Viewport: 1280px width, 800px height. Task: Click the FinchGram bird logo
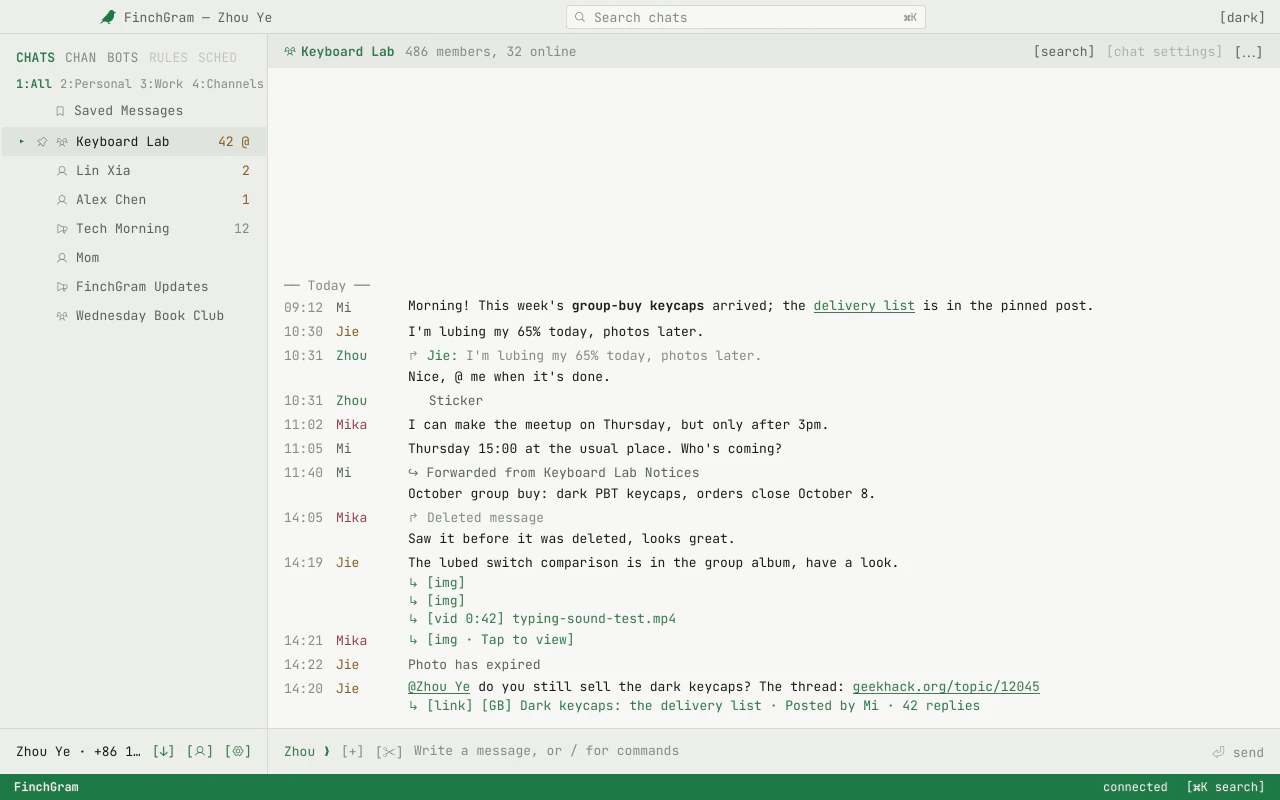[x=108, y=17]
